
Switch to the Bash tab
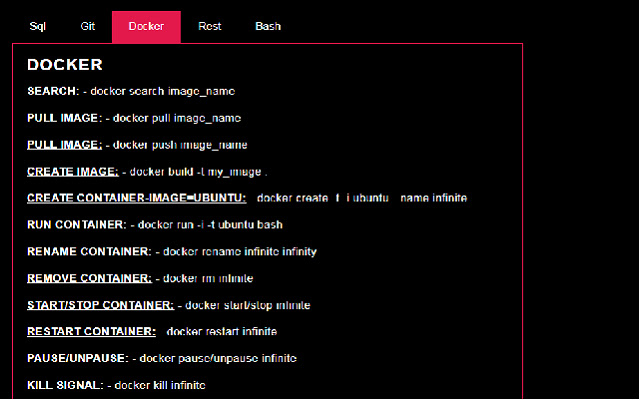pos(268,27)
